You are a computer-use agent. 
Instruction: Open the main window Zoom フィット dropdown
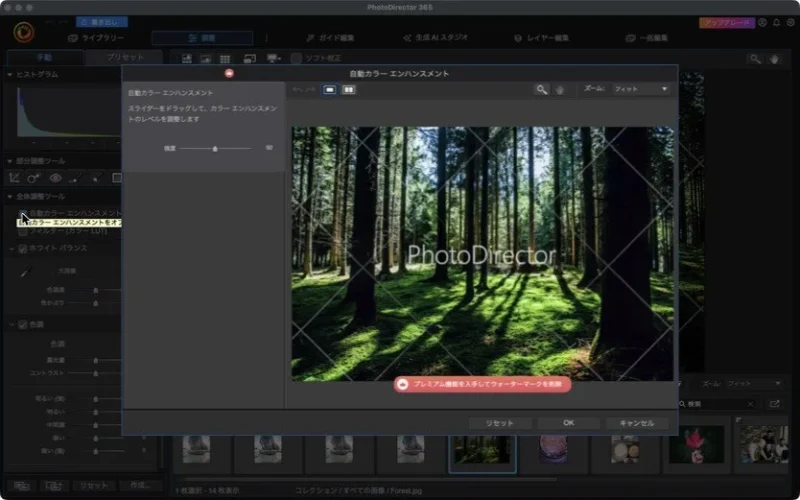coord(753,383)
